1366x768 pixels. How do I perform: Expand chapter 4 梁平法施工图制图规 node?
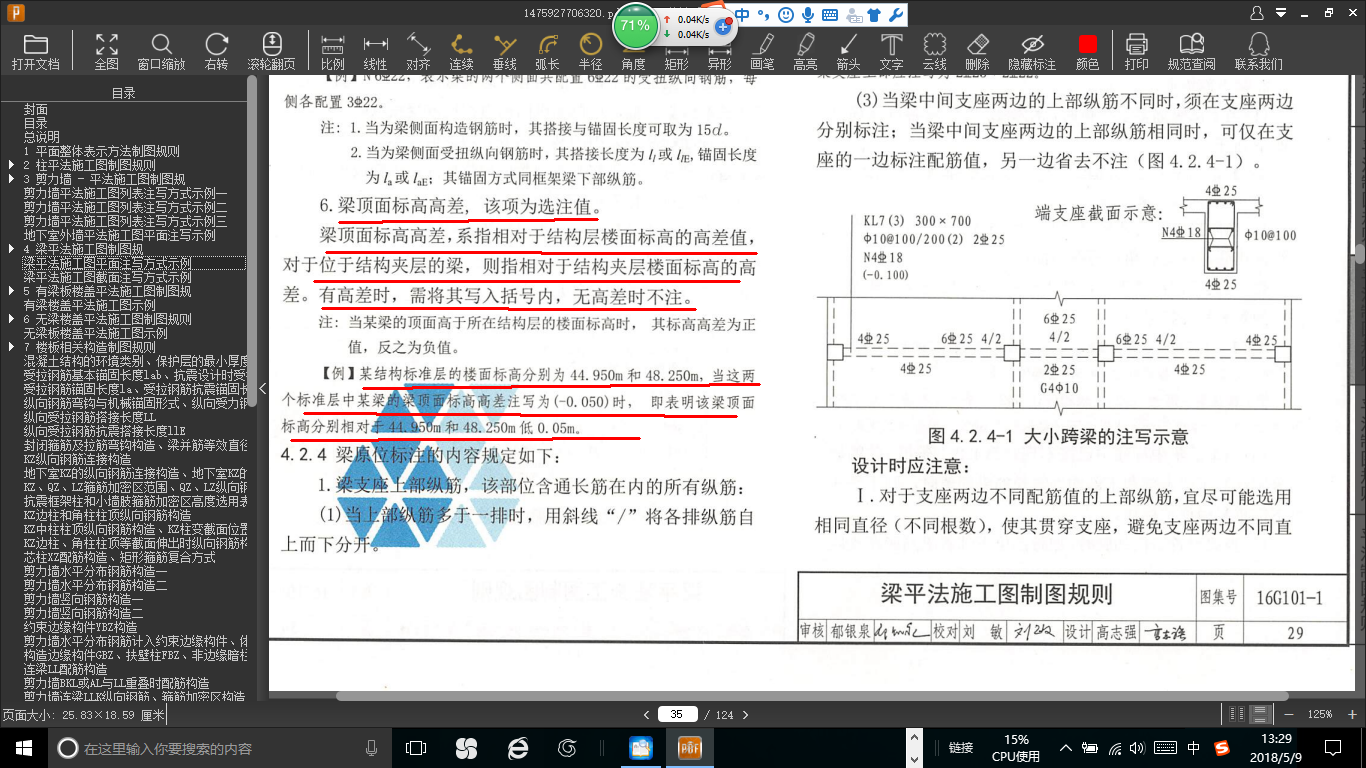tap(11, 249)
